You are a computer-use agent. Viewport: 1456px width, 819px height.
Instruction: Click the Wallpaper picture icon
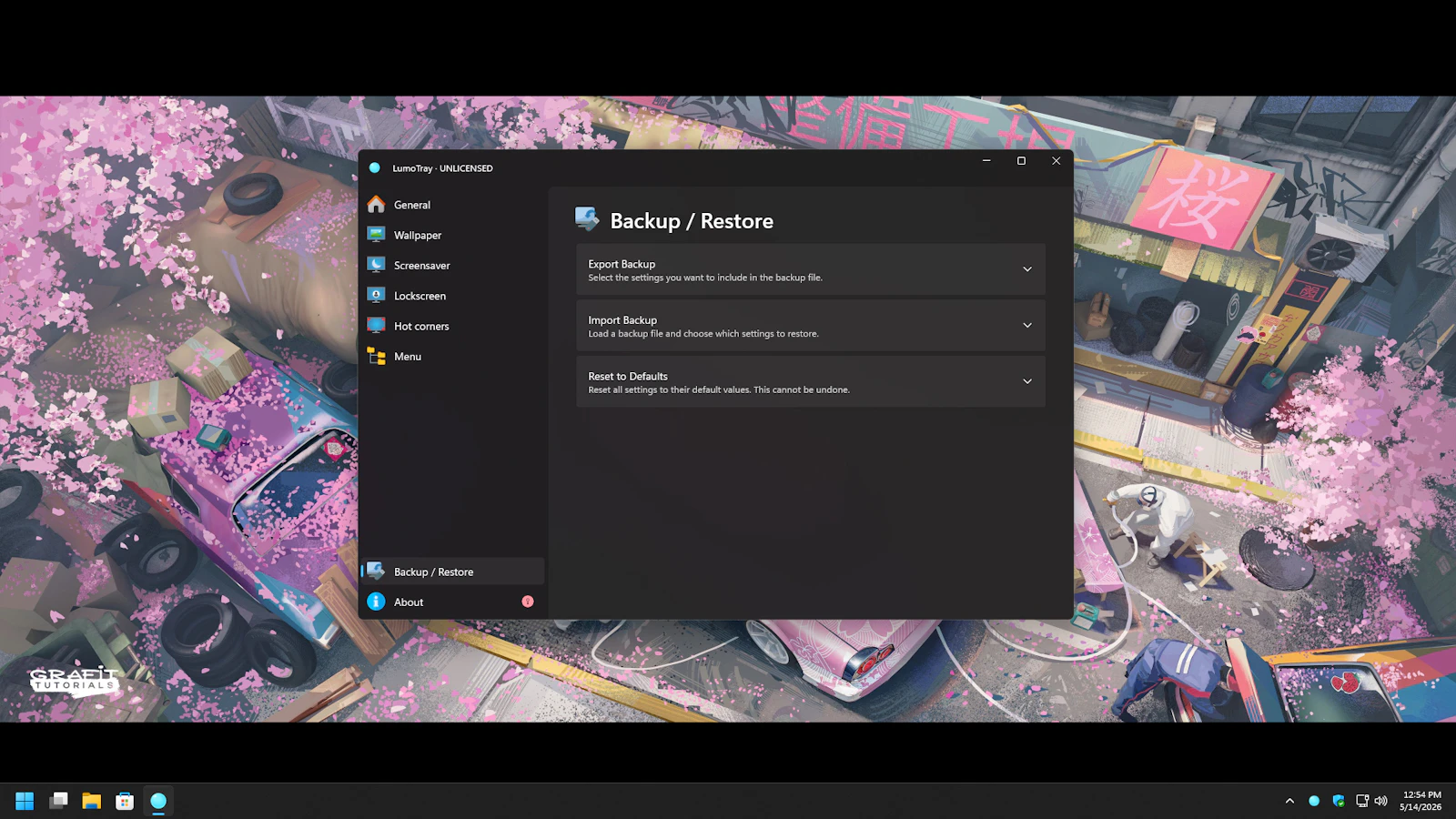click(x=376, y=235)
